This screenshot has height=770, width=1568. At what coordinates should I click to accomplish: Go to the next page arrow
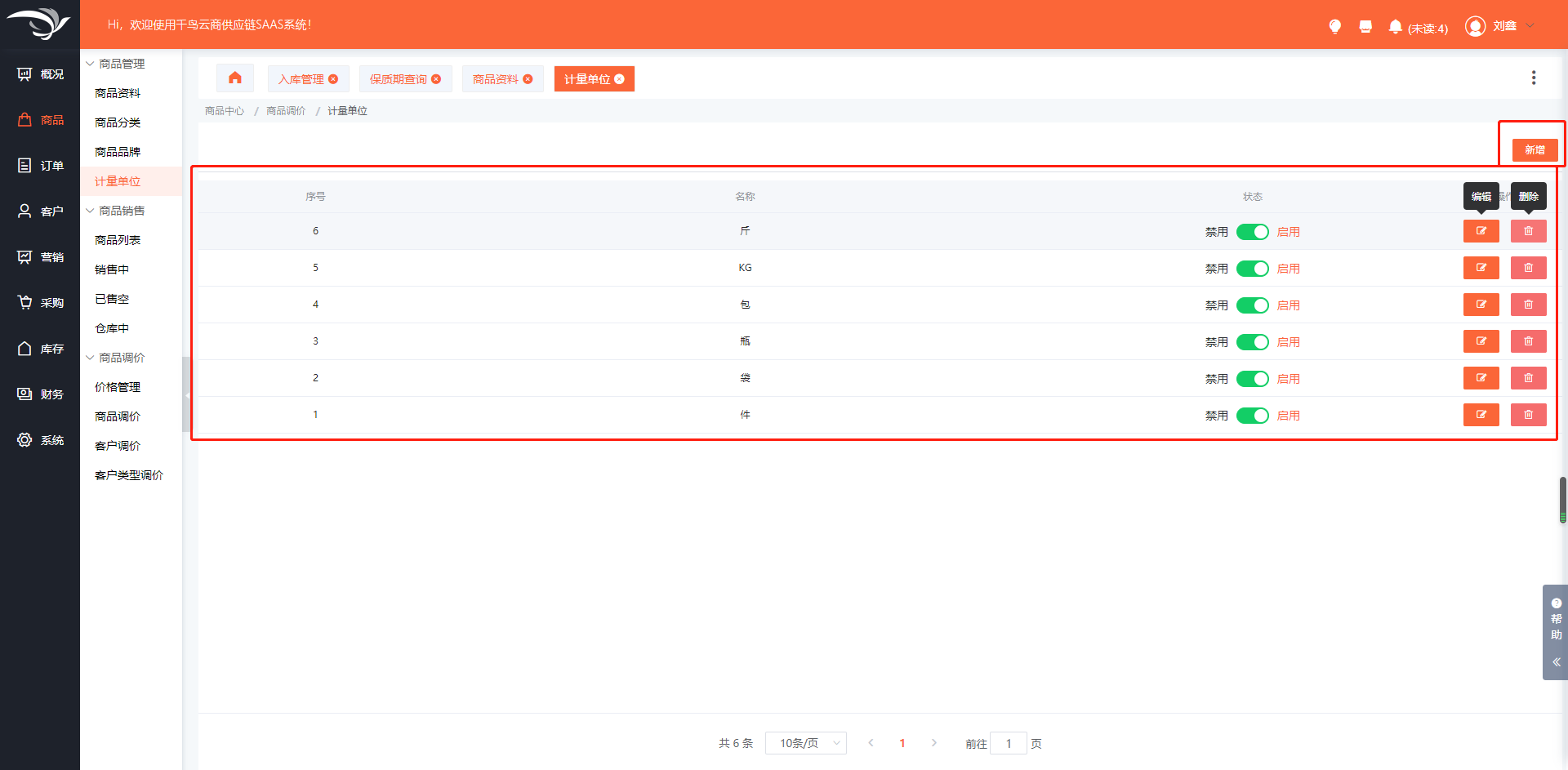(x=934, y=743)
